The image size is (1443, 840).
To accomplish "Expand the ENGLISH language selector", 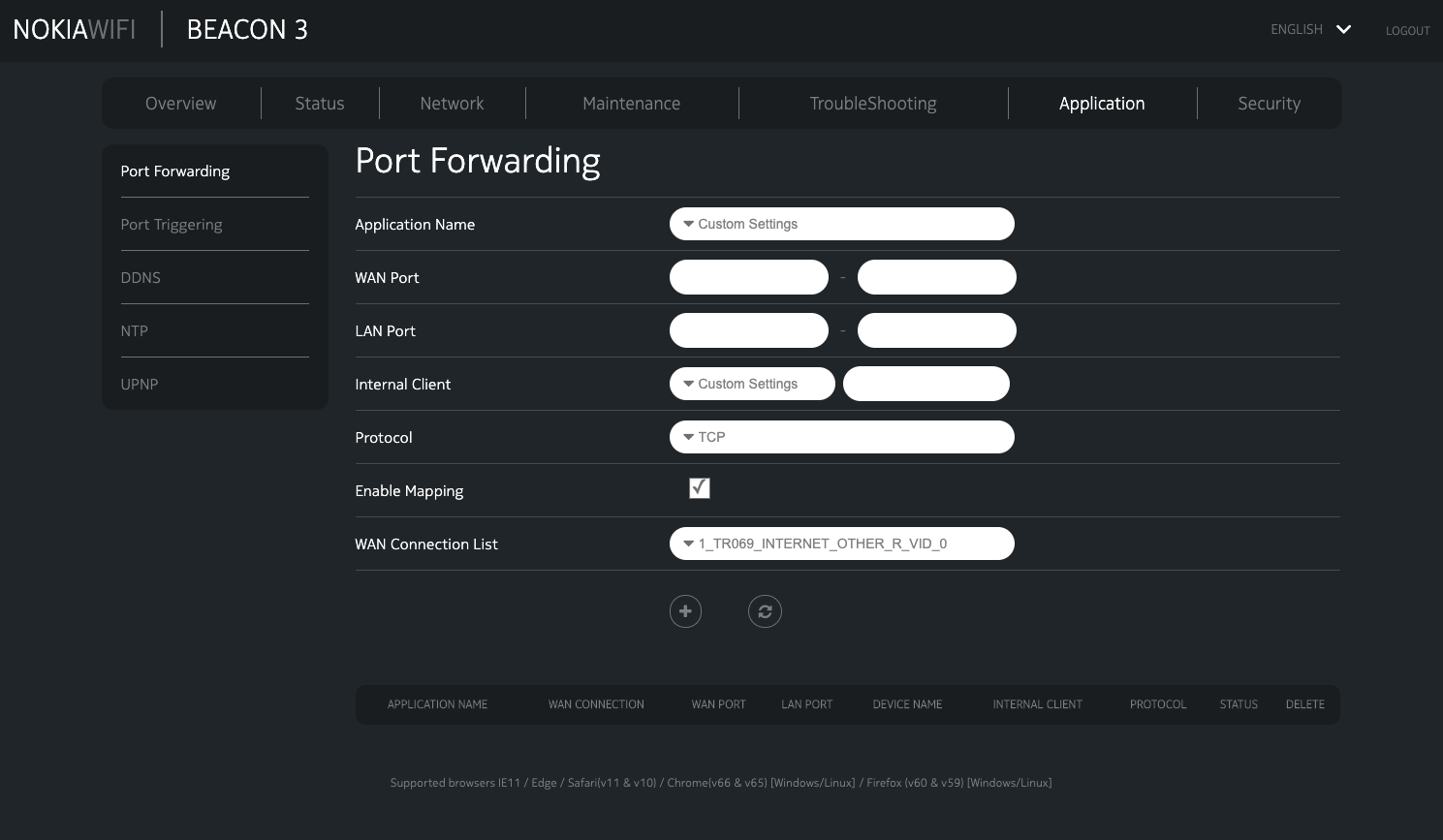I will (x=1310, y=29).
